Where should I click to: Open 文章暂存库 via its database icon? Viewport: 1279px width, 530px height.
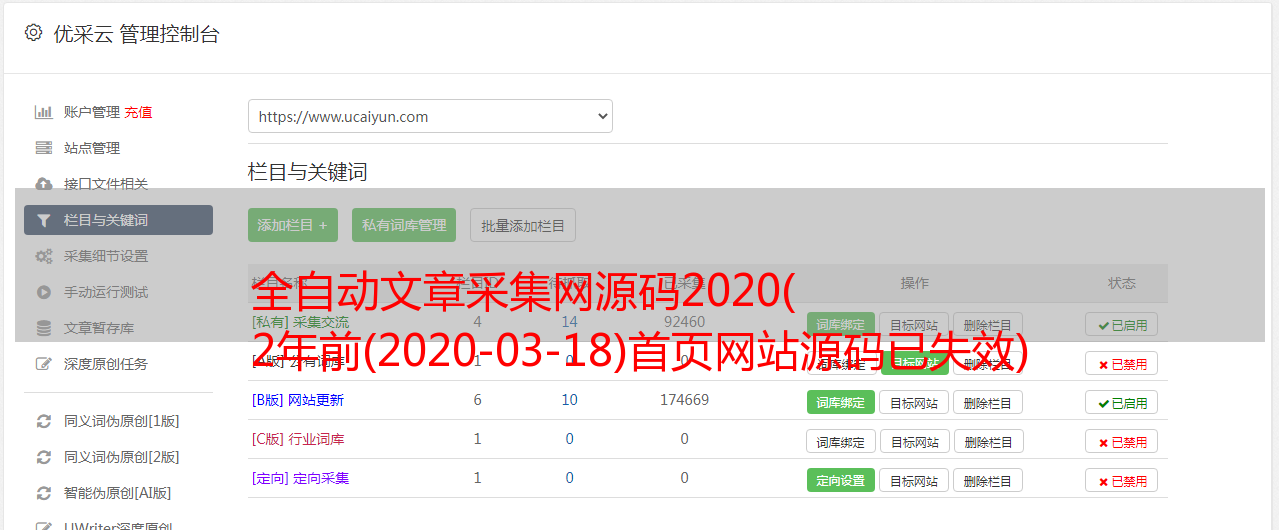click(x=44, y=328)
